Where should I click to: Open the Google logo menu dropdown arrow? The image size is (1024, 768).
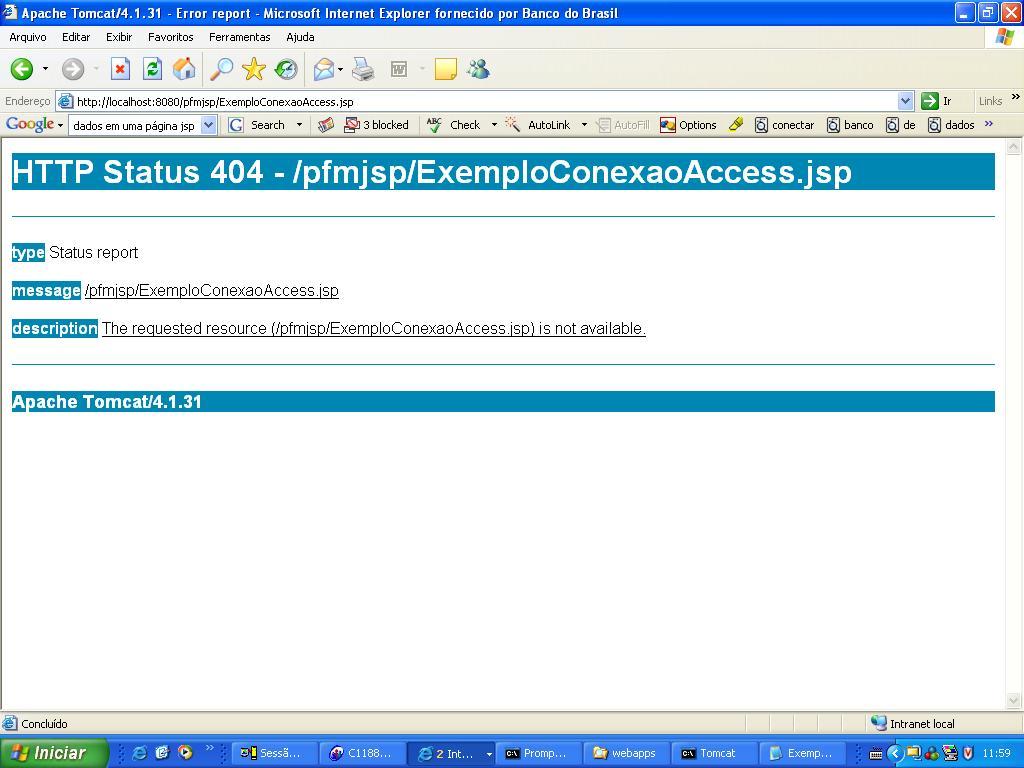pyautogui.click(x=60, y=125)
